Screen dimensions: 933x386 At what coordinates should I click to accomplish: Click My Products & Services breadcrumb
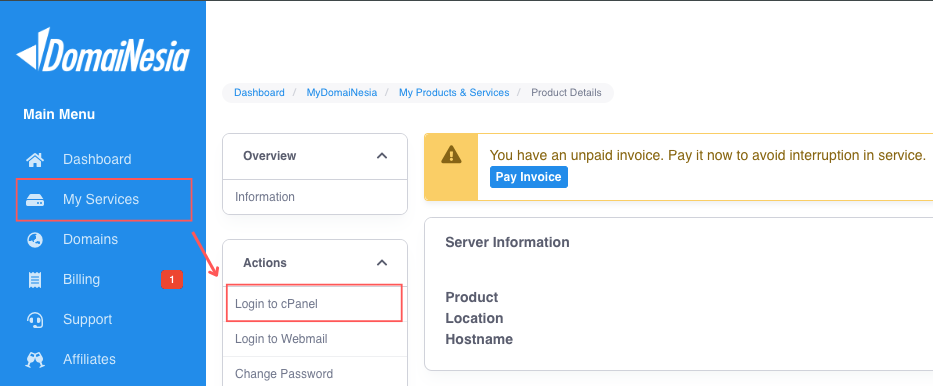pos(454,93)
